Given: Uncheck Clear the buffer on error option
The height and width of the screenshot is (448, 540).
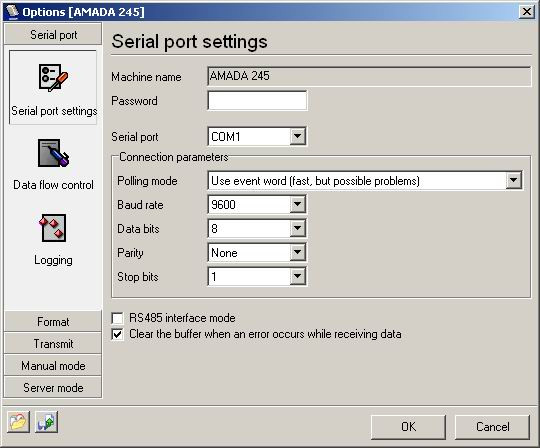Looking at the screenshot, I should click(117, 334).
